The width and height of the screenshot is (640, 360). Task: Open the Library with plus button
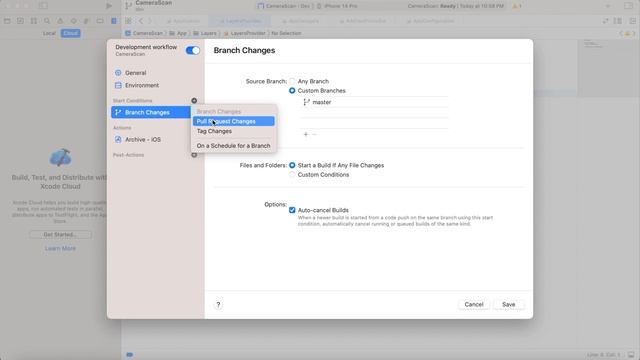click(608, 6)
